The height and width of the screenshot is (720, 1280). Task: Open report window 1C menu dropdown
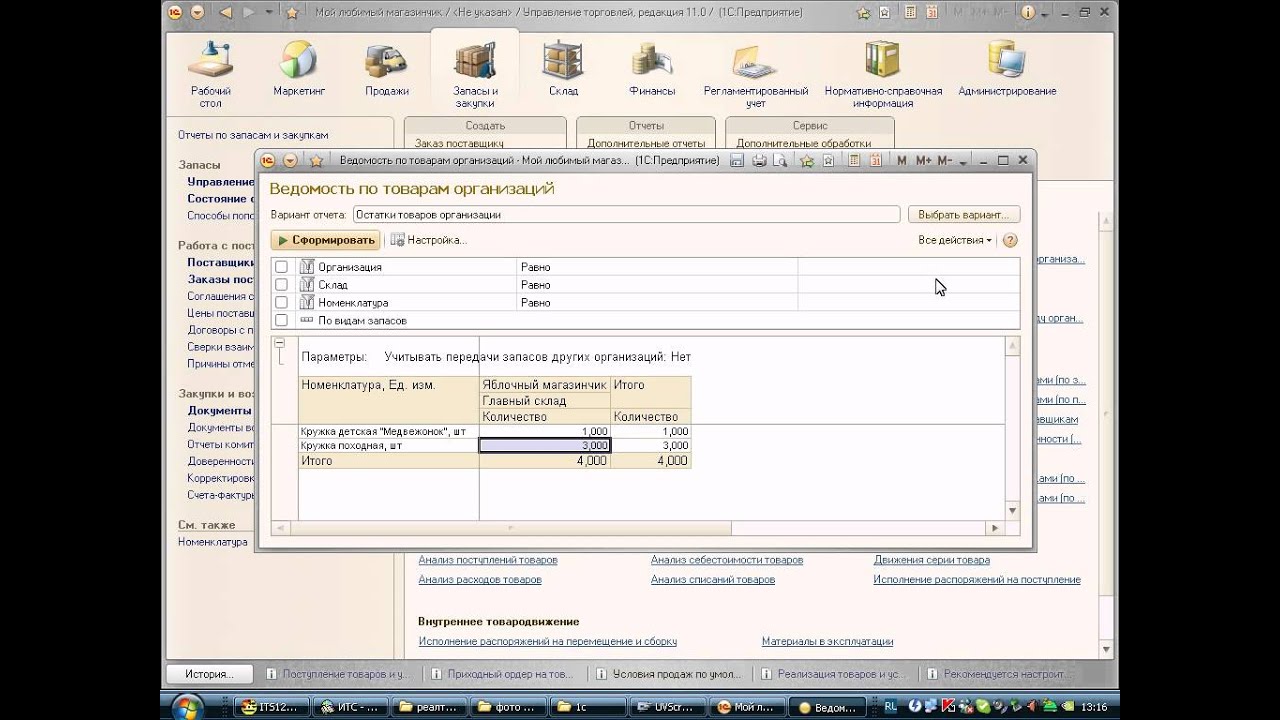point(290,160)
